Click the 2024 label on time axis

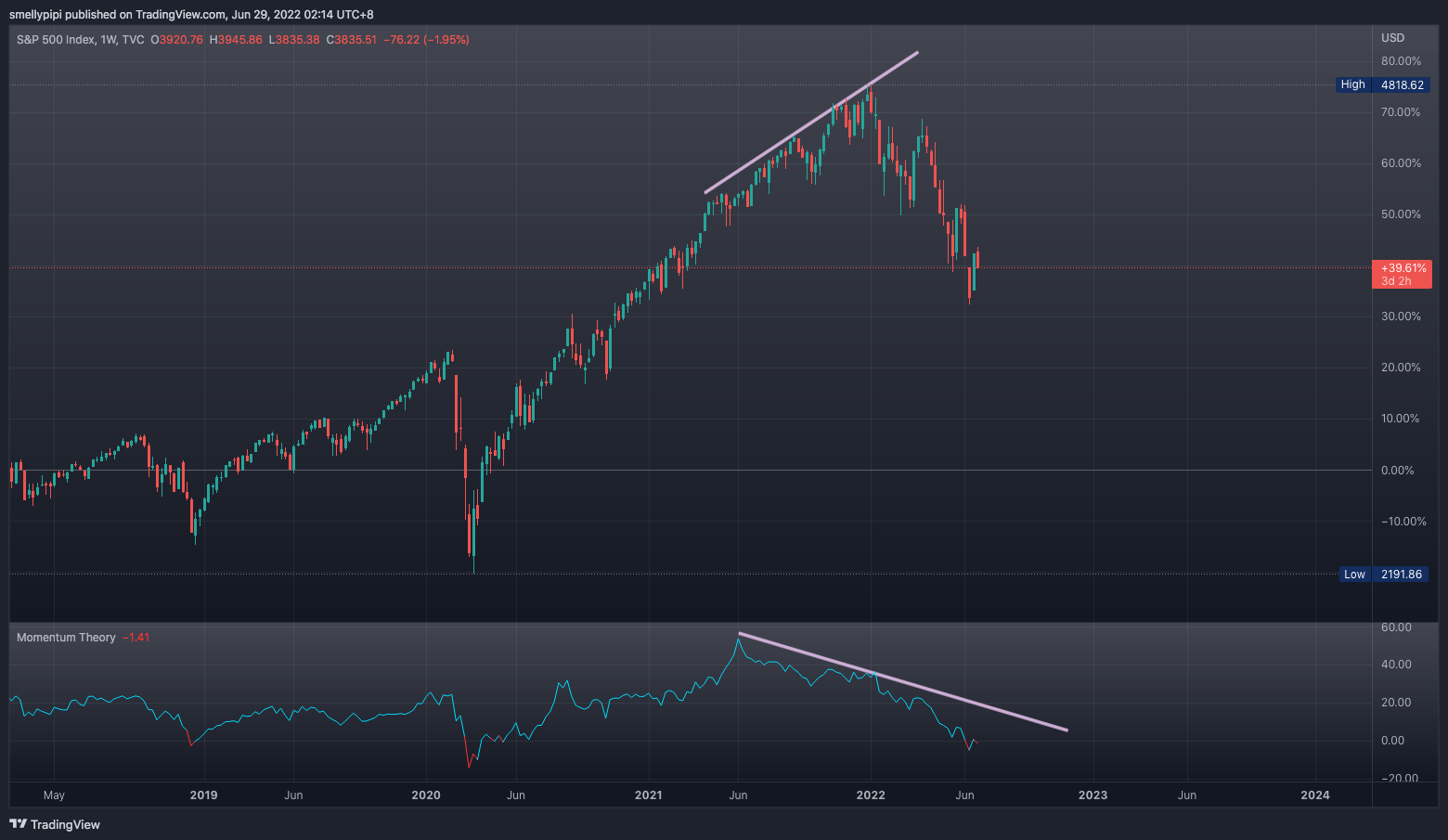[x=1315, y=795]
